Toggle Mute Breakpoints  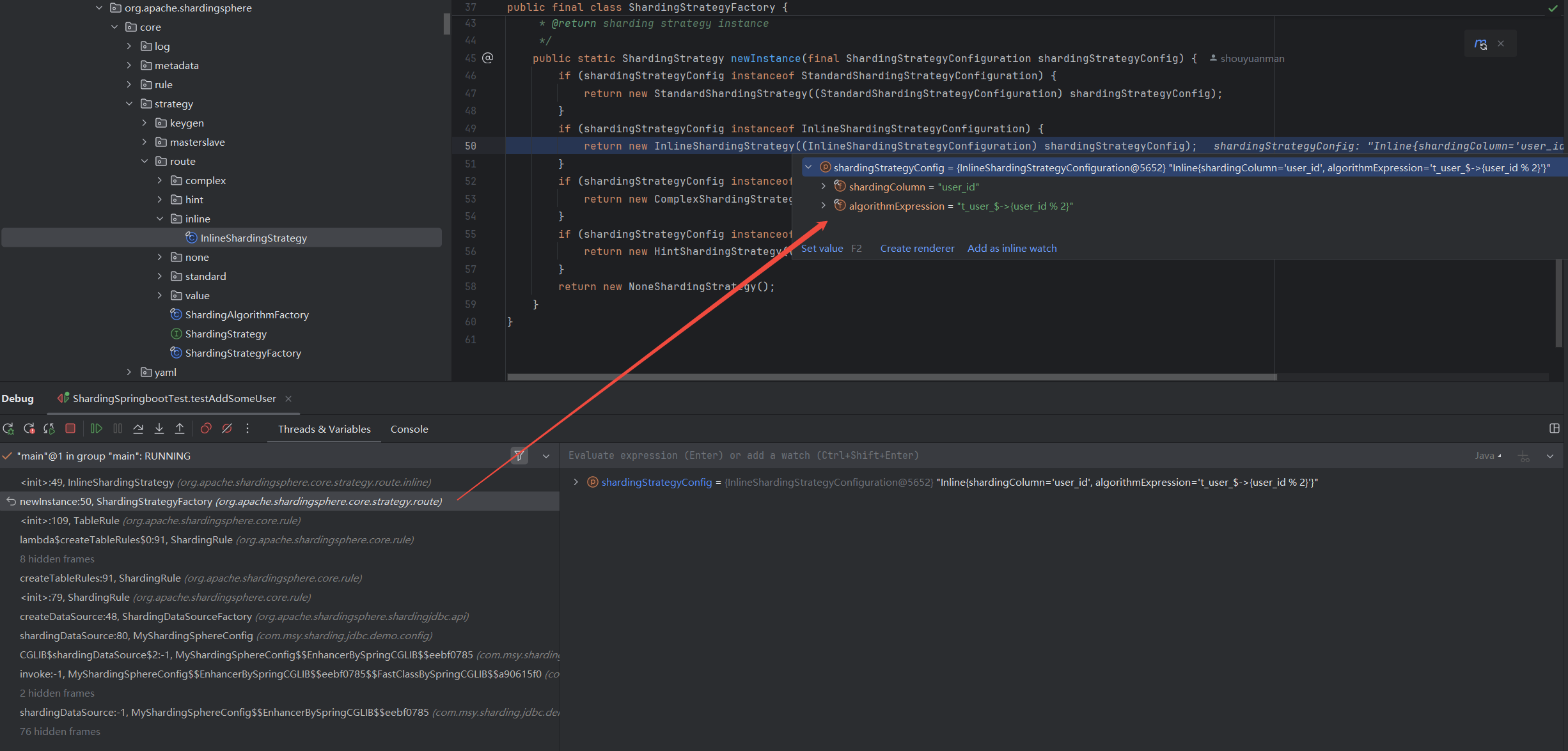click(x=227, y=429)
